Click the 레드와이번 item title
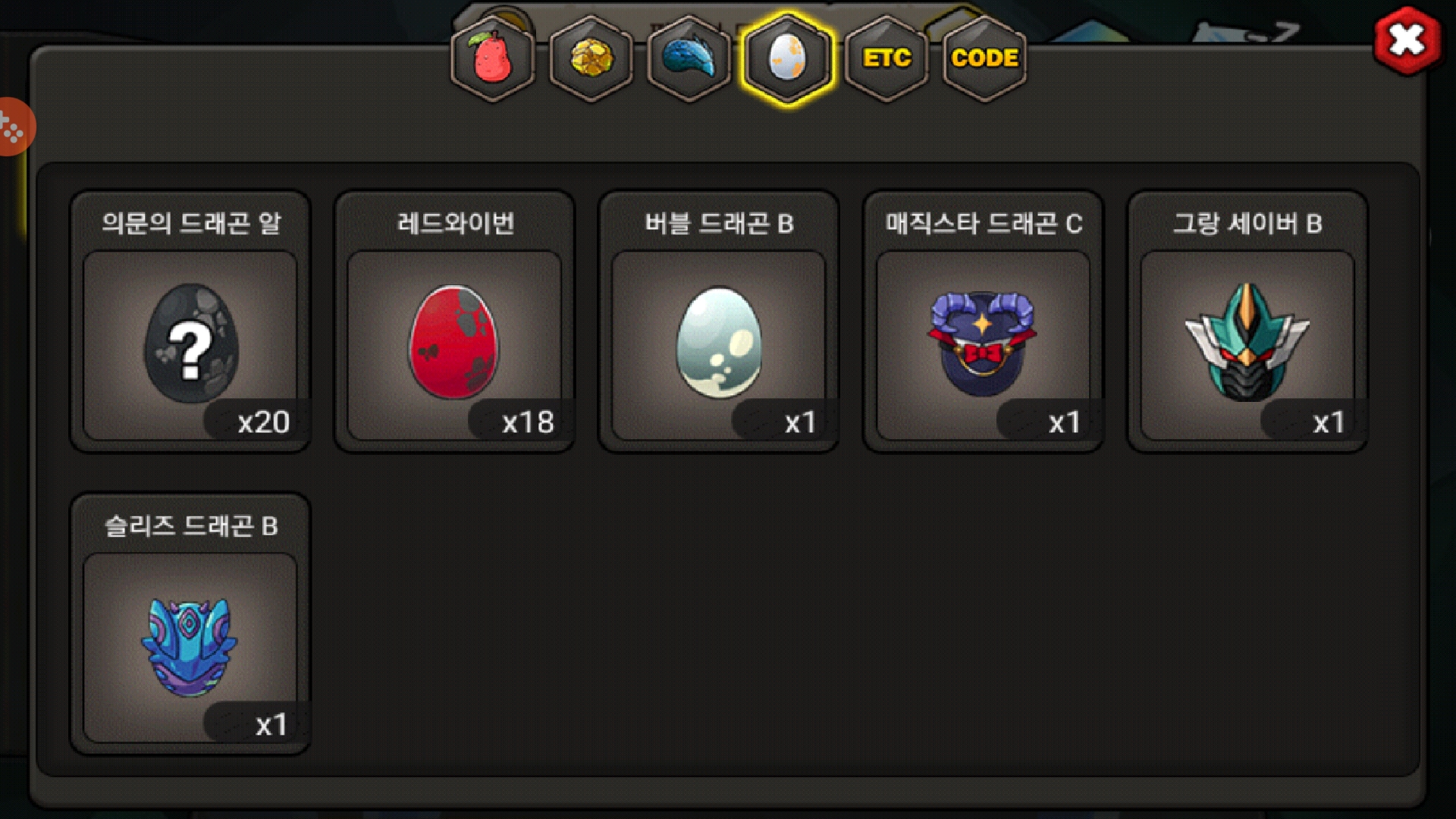 point(456,223)
